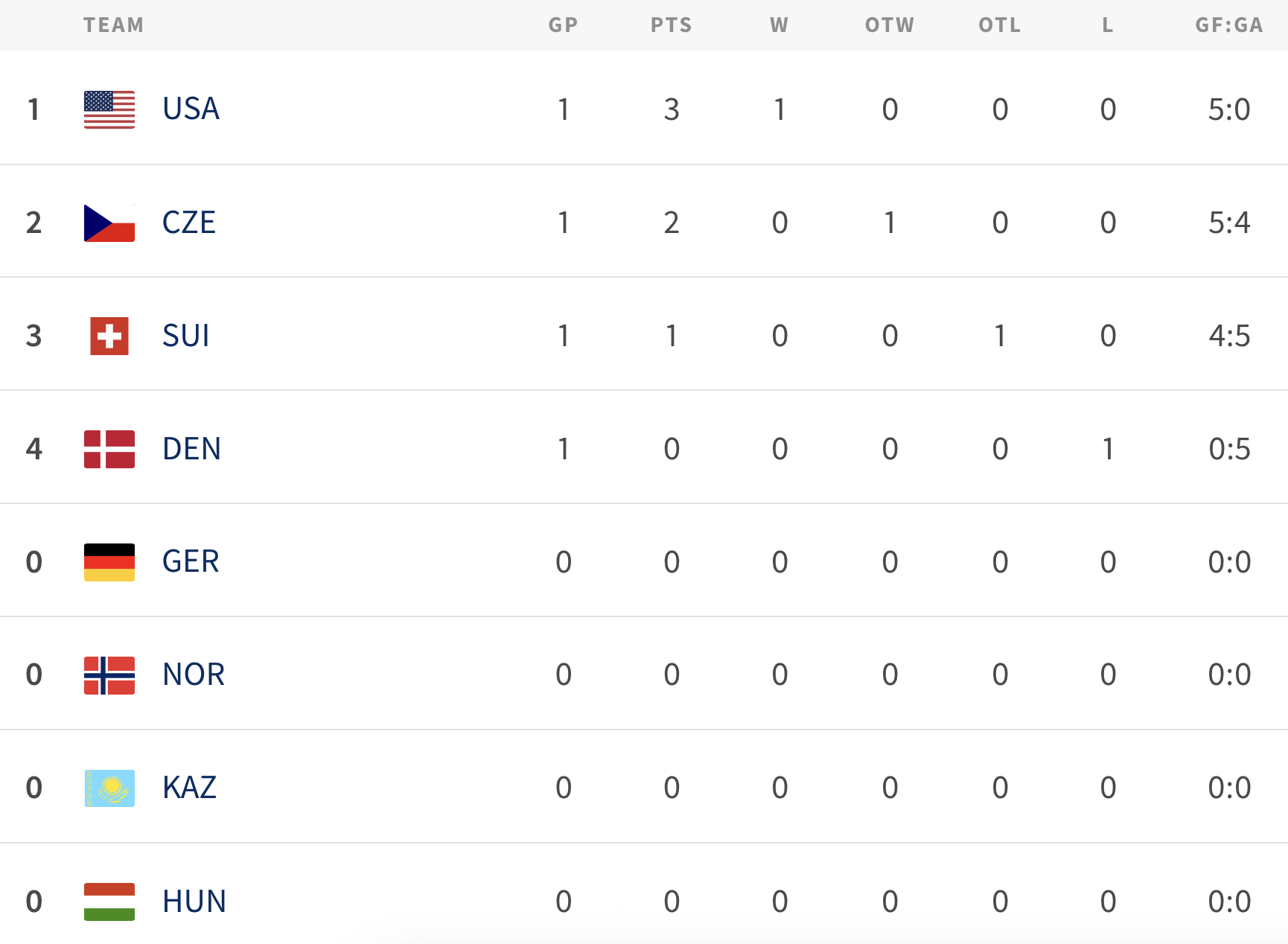
Task: Click the Denmark flag icon
Action: tap(109, 449)
